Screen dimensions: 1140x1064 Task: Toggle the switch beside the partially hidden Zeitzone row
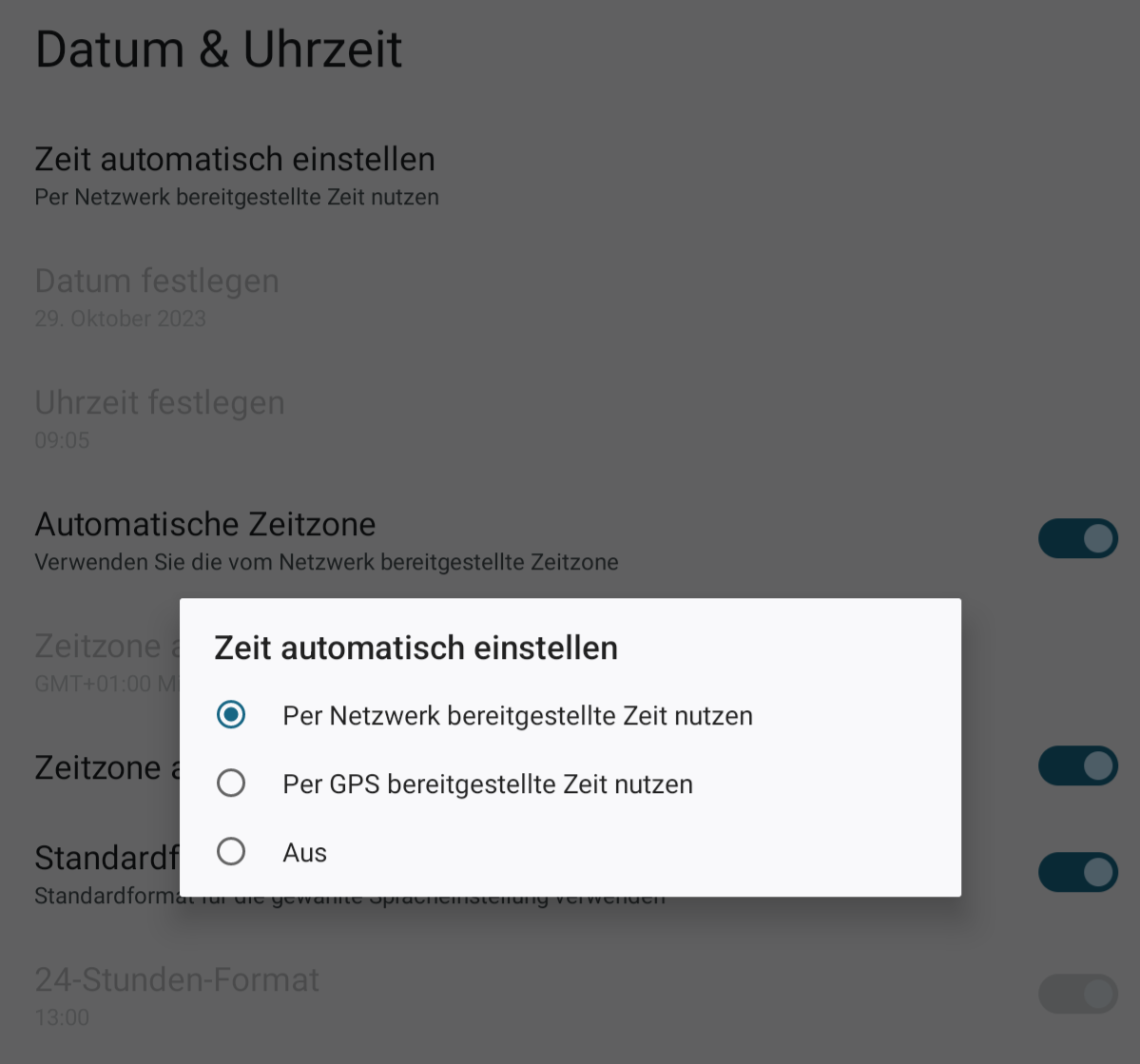point(1077,765)
